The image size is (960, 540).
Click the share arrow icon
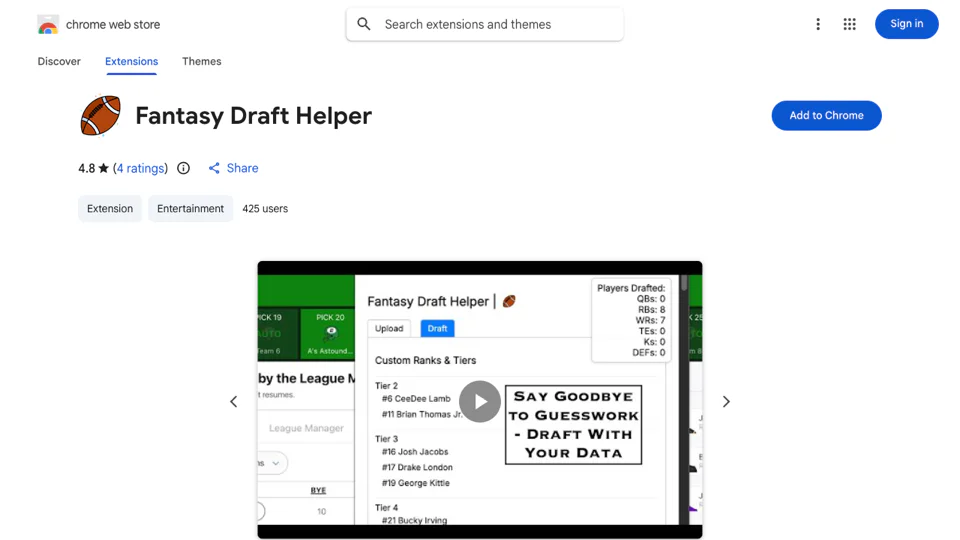(x=214, y=168)
